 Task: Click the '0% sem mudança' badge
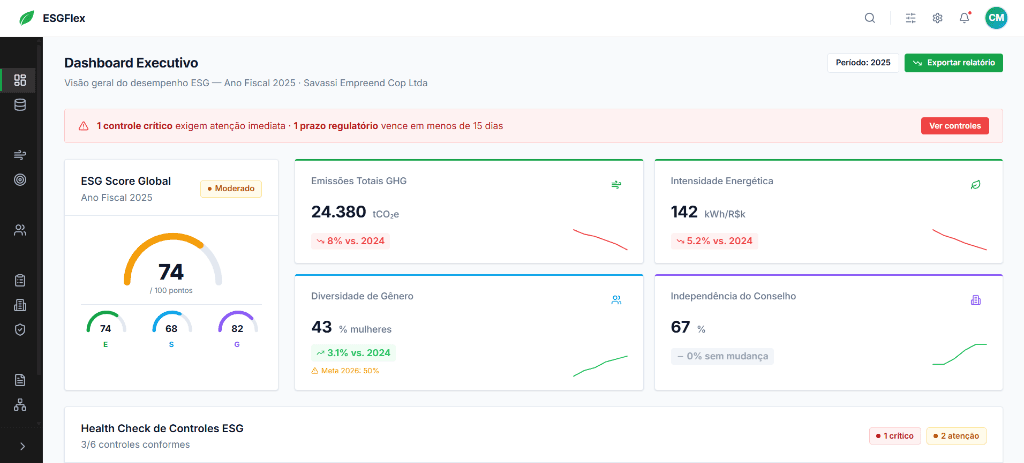pyautogui.click(x=722, y=357)
